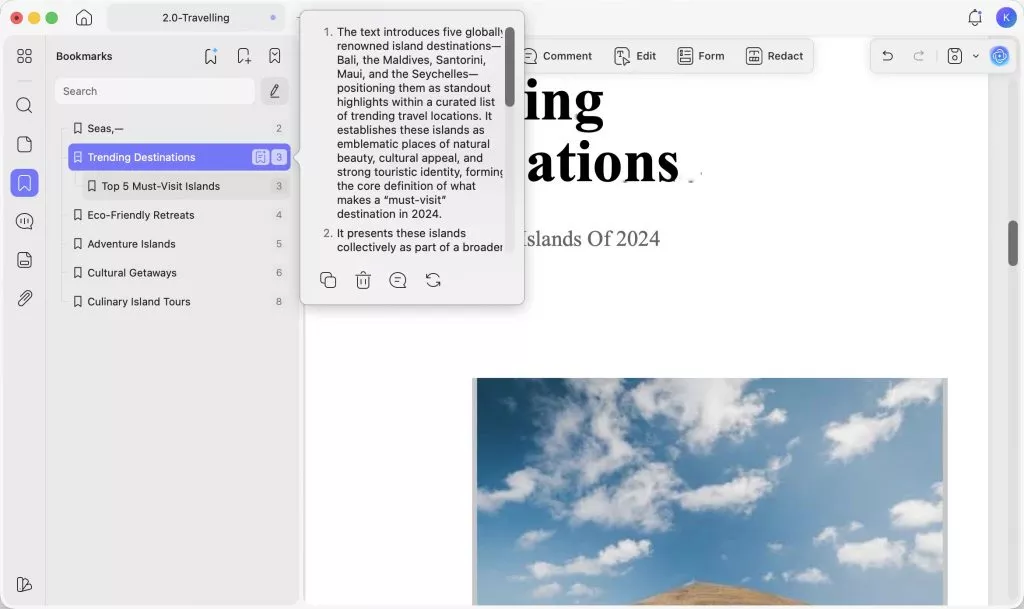Image resolution: width=1024 pixels, height=609 pixels.
Task: Open the Eco-Friendly Retreats bookmark
Action: pos(179,215)
